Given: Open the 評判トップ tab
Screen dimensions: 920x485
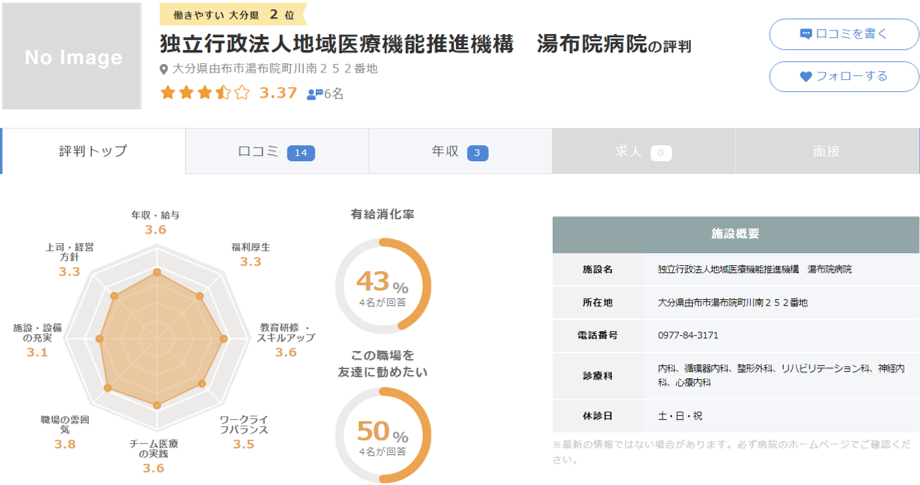Looking at the screenshot, I should [x=93, y=151].
